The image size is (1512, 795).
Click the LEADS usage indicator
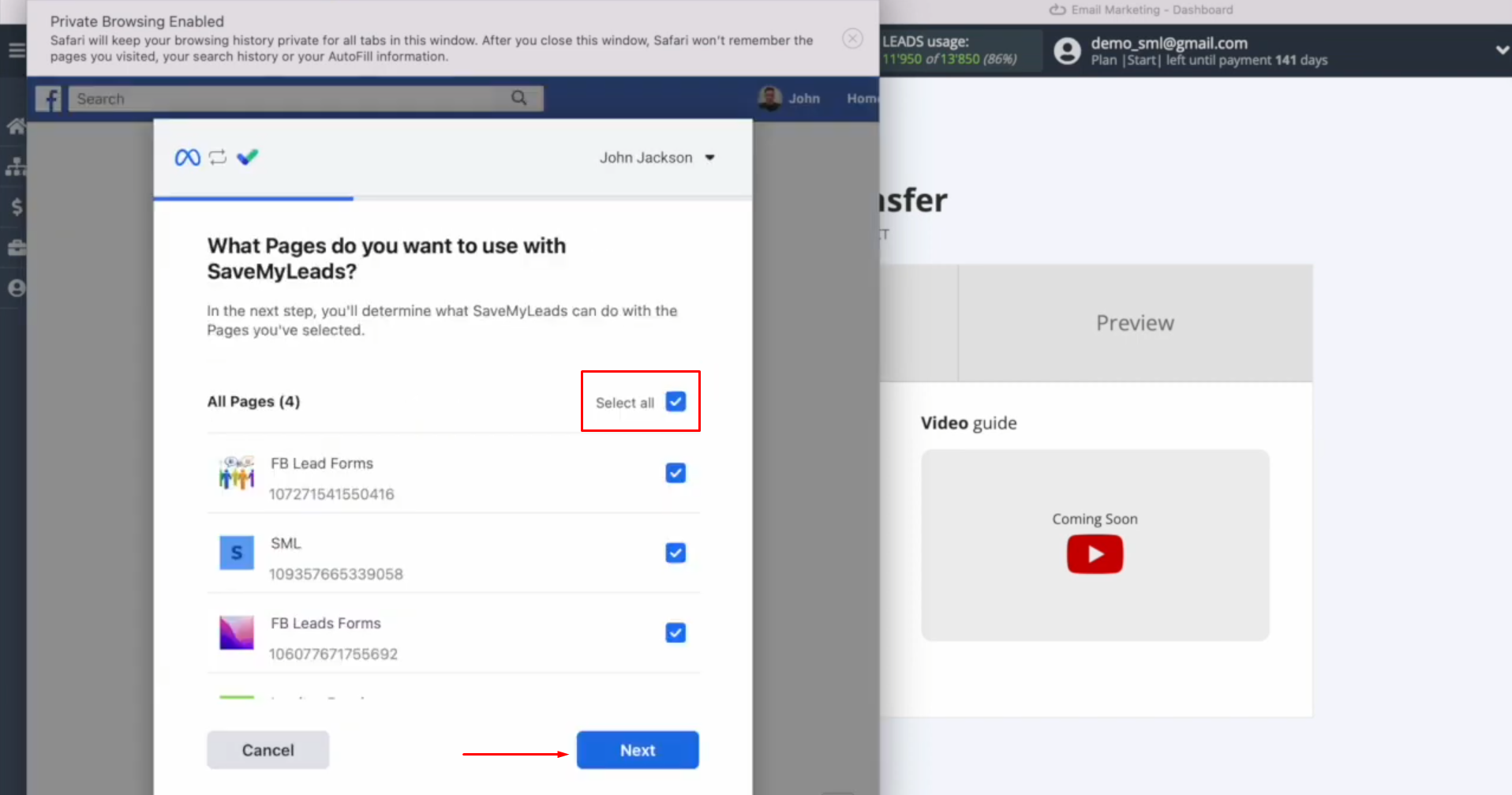pyautogui.click(x=961, y=51)
